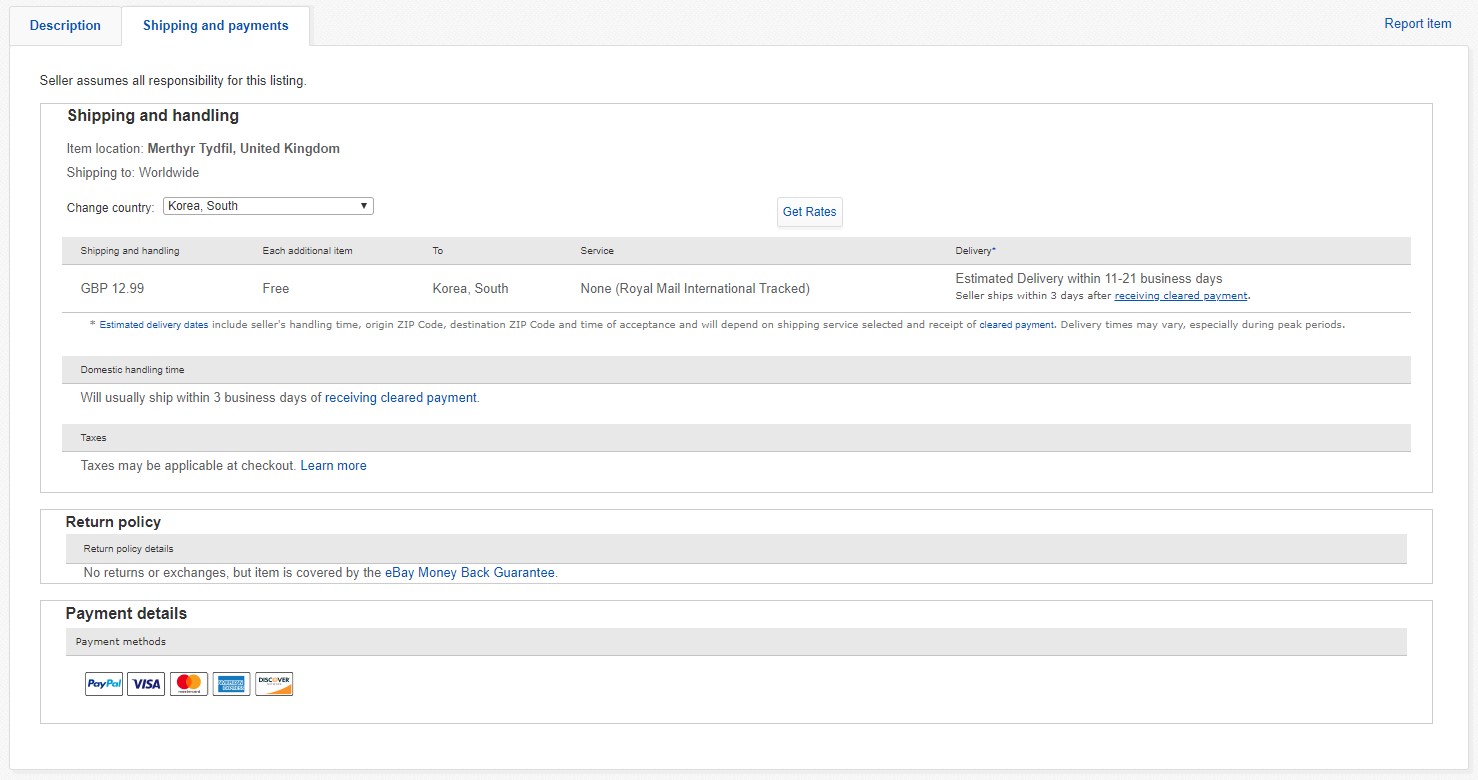Click the Korea, South destination cell

pos(470,289)
